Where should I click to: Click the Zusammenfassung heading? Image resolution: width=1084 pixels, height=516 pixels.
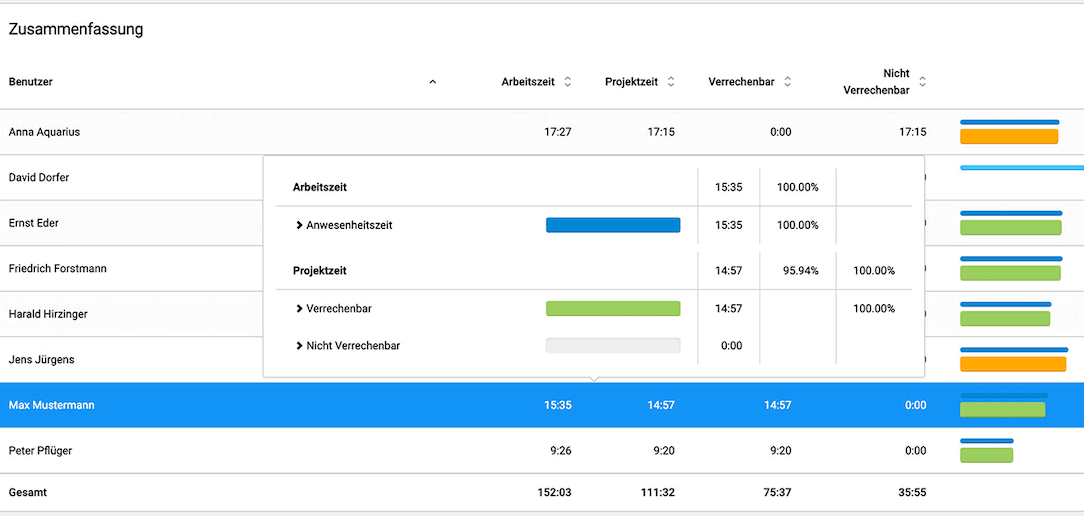pyautogui.click(x=76, y=29)
